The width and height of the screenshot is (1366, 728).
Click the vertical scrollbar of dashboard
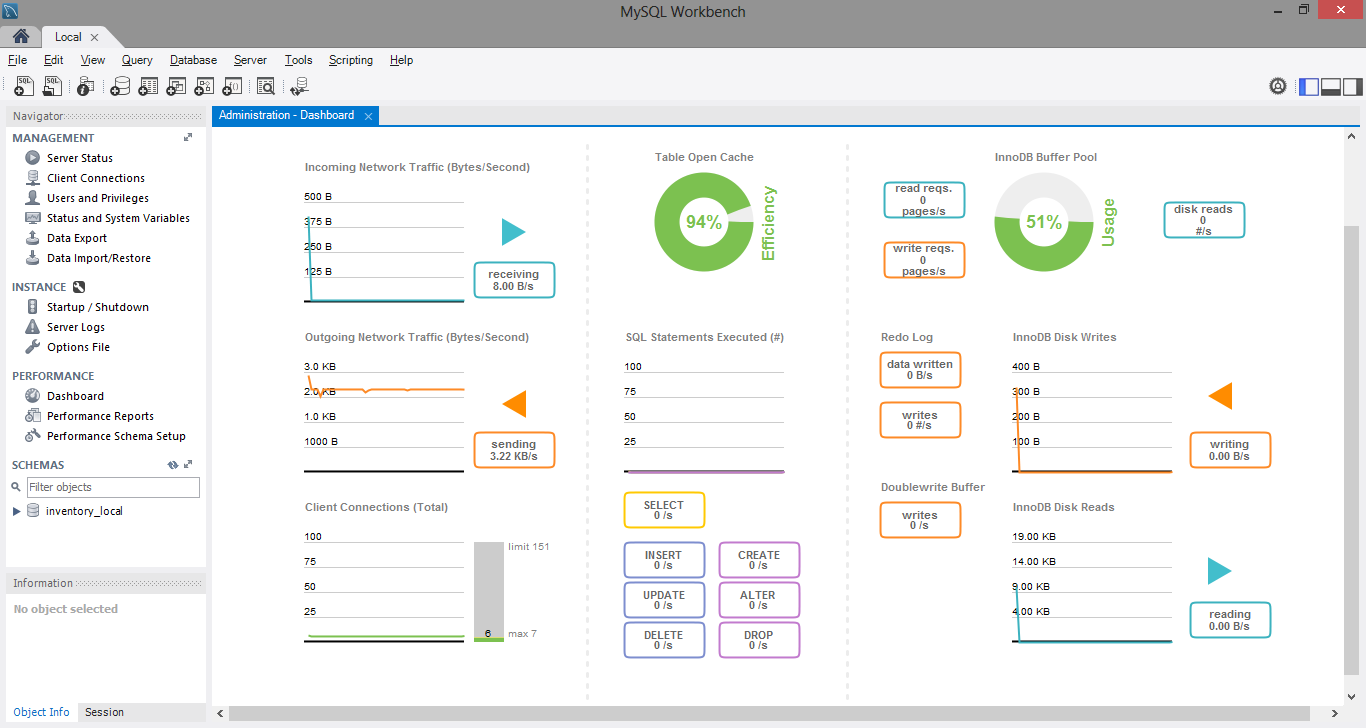click(x=1352, y=450)
